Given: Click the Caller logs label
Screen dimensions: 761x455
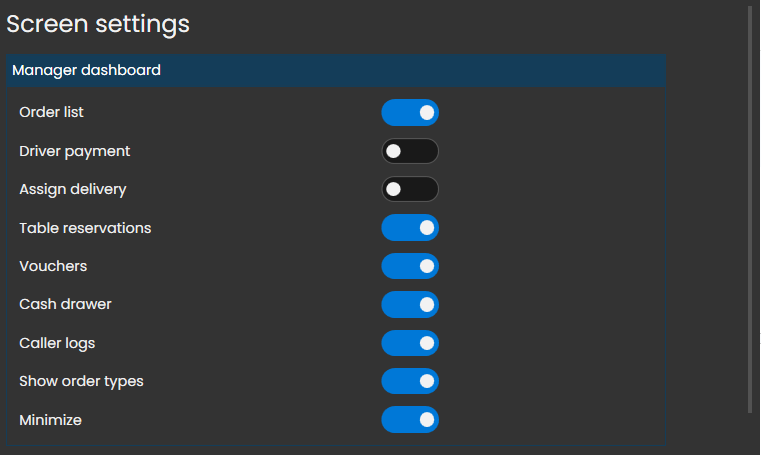Looking at the screenshot, I should [x=57, y=343].
